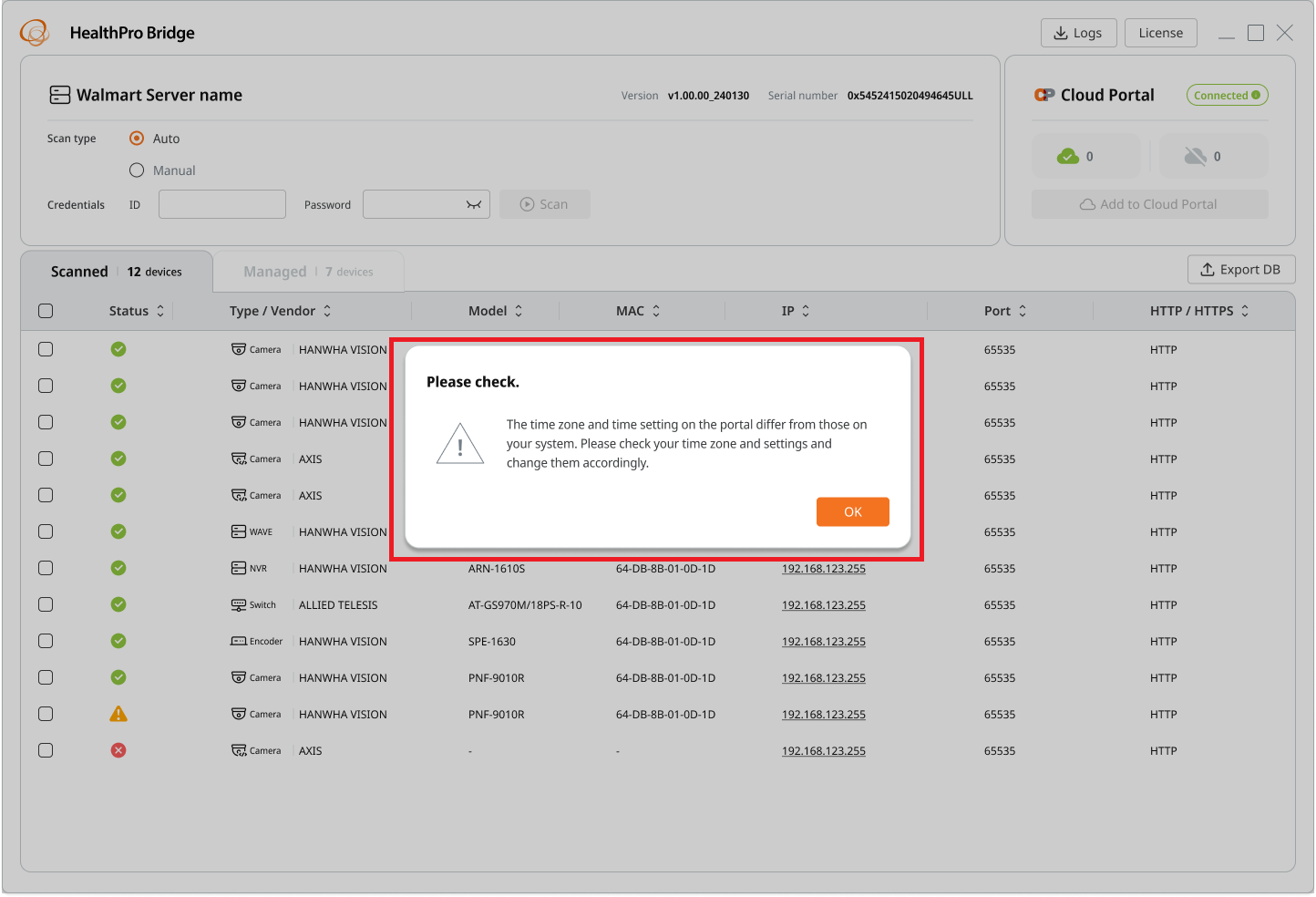1316x897 pixels.
Task: Sort by Type / Vendor column
Action: (327, 311)
